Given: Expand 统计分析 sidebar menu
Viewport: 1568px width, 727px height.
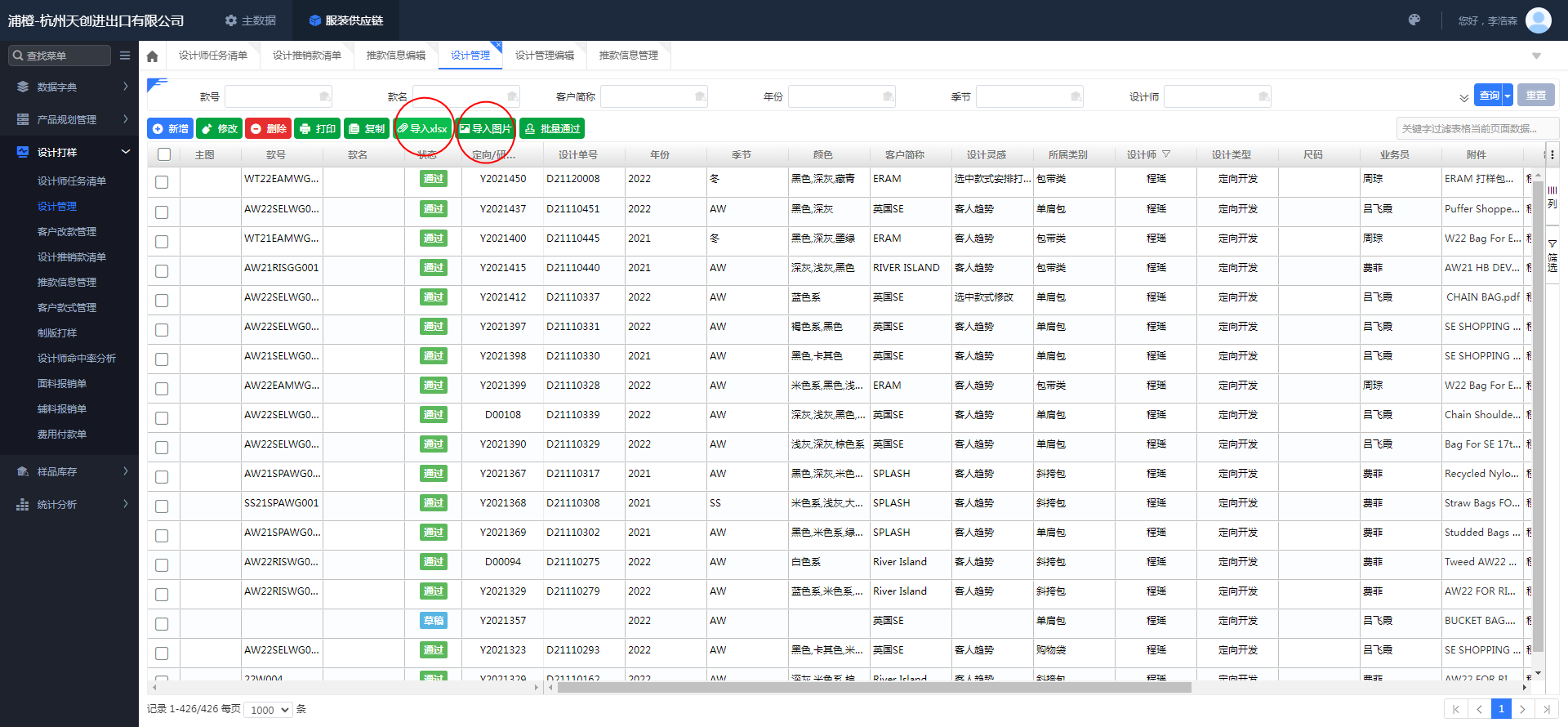Looking at the screenshot, I should tap(69, 504).
